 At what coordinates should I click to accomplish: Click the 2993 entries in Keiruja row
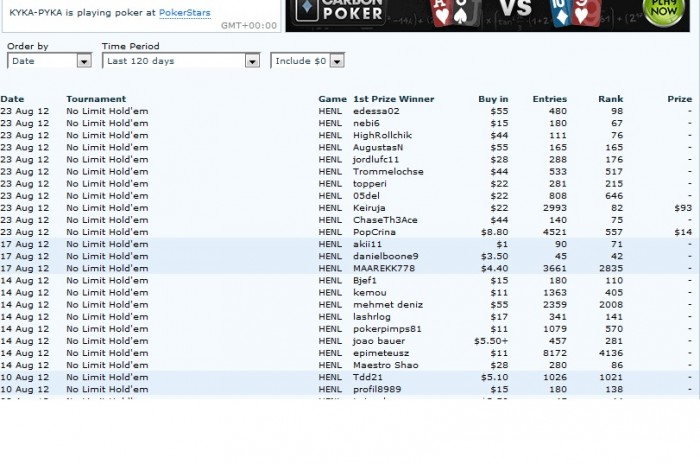pyautogui.click(x=554, y=208)
